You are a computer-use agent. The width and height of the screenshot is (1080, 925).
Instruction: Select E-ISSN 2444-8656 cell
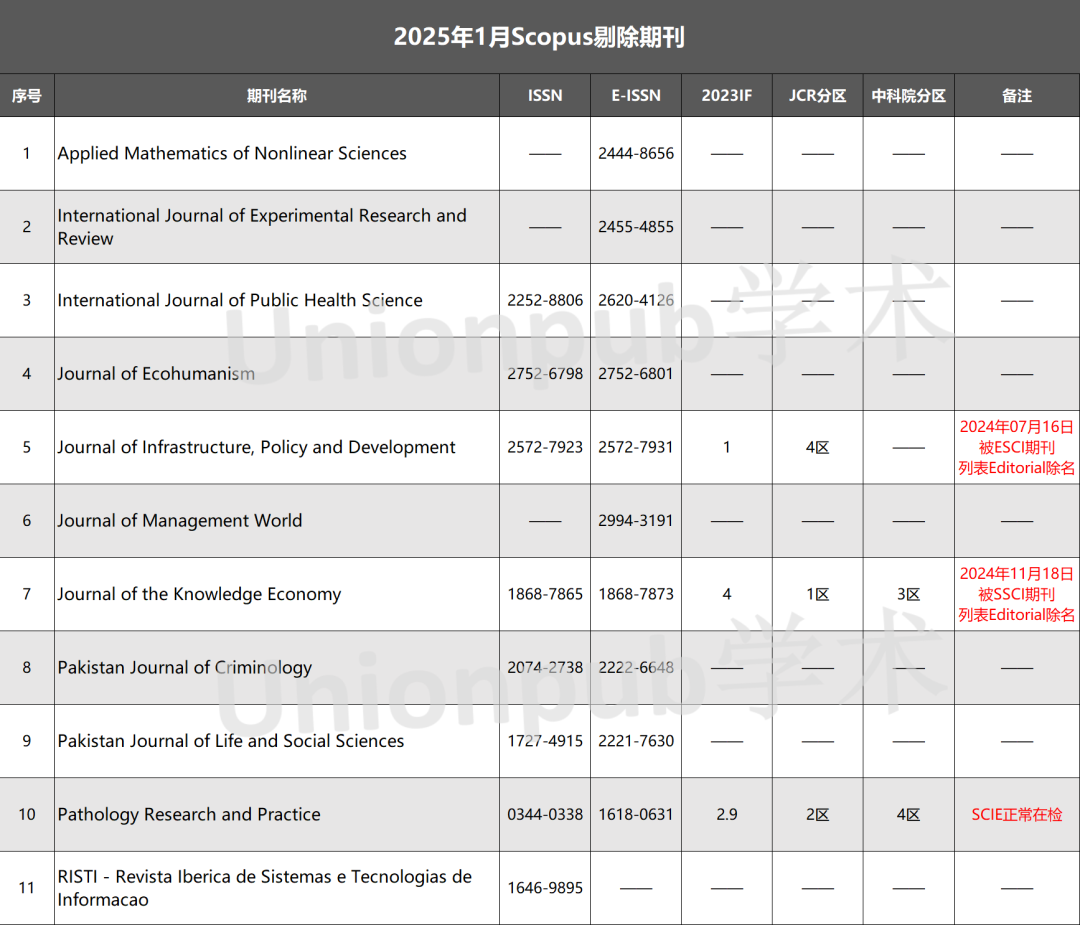(636, 154)
